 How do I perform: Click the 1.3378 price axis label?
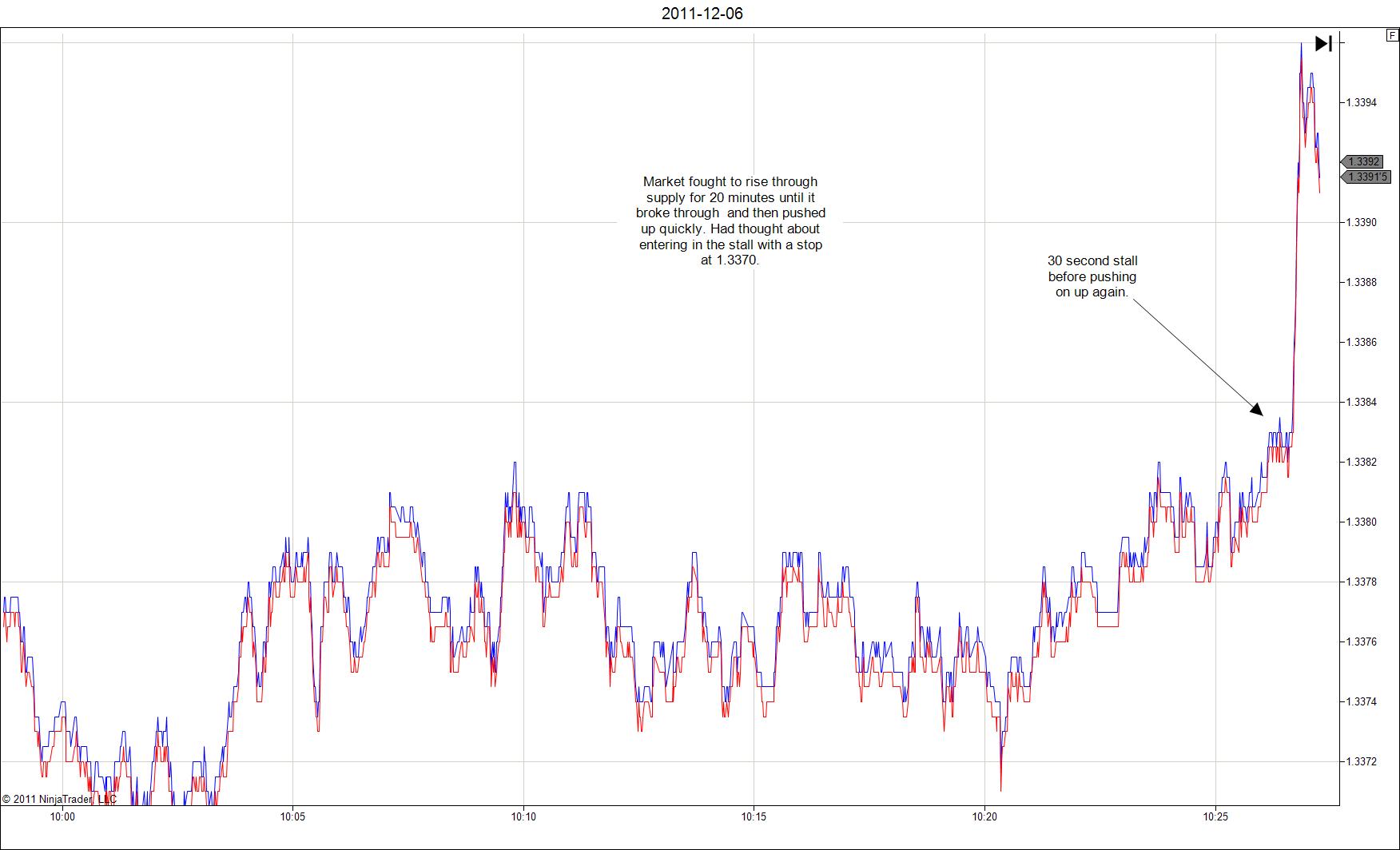point(1362,582)
